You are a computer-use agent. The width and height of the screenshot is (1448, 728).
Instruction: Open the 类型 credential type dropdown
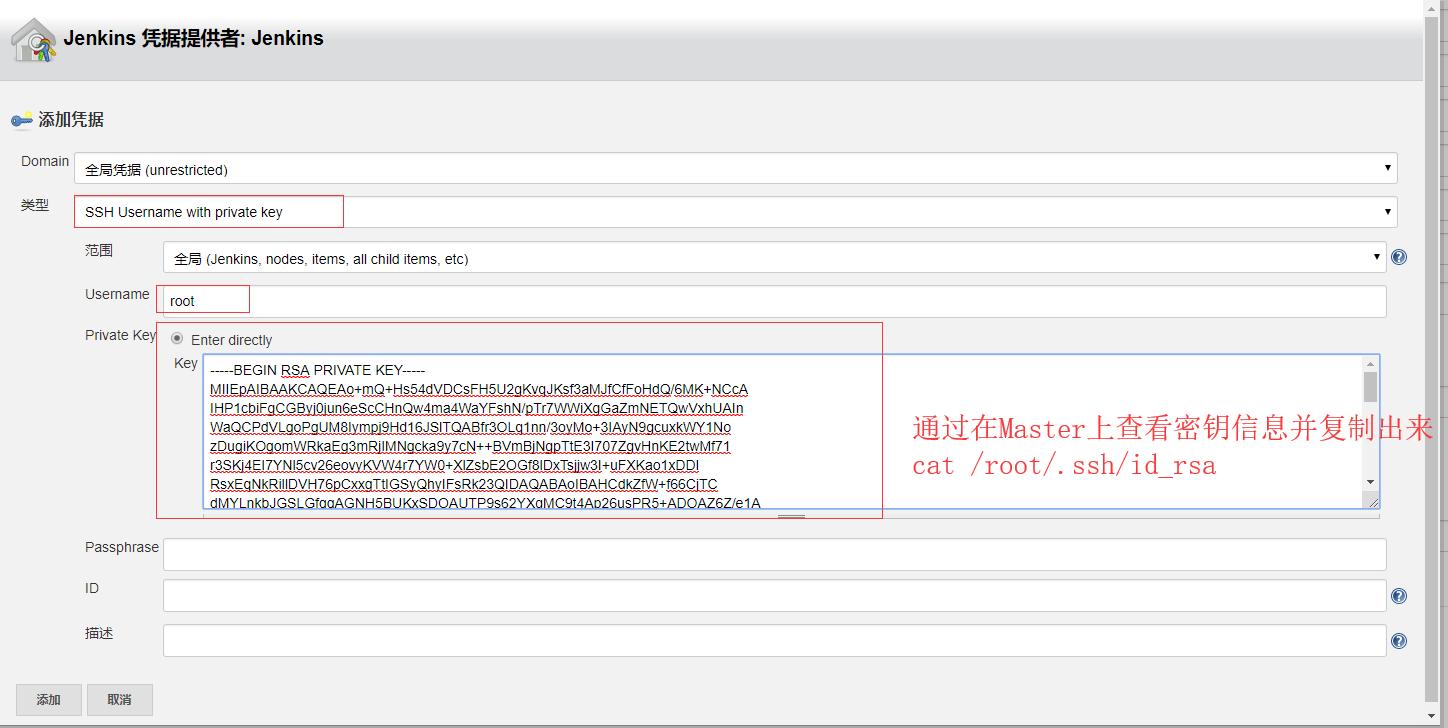pyautogui.click(x=735, y=212)
